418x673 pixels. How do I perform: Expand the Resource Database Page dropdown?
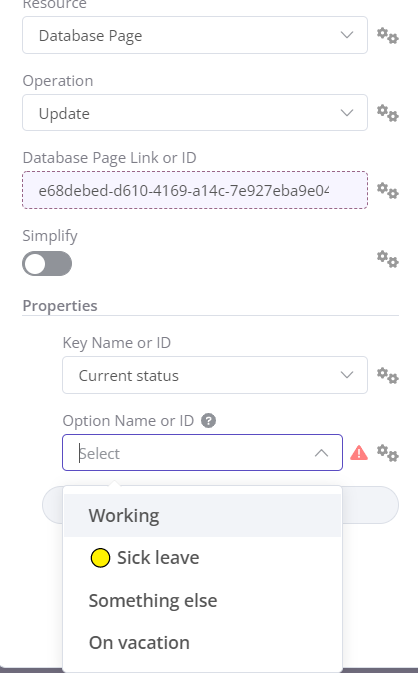[195, 35]
